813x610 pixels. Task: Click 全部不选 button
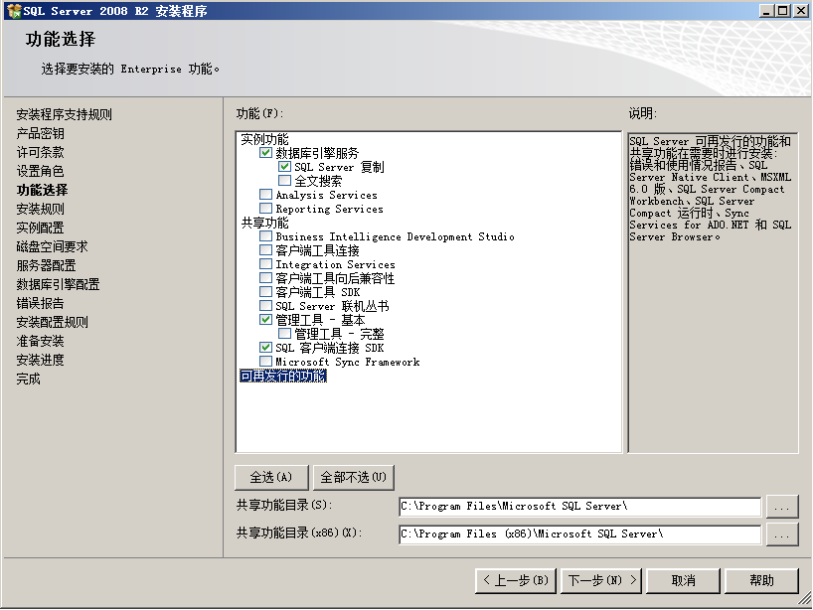pos(352,477)
